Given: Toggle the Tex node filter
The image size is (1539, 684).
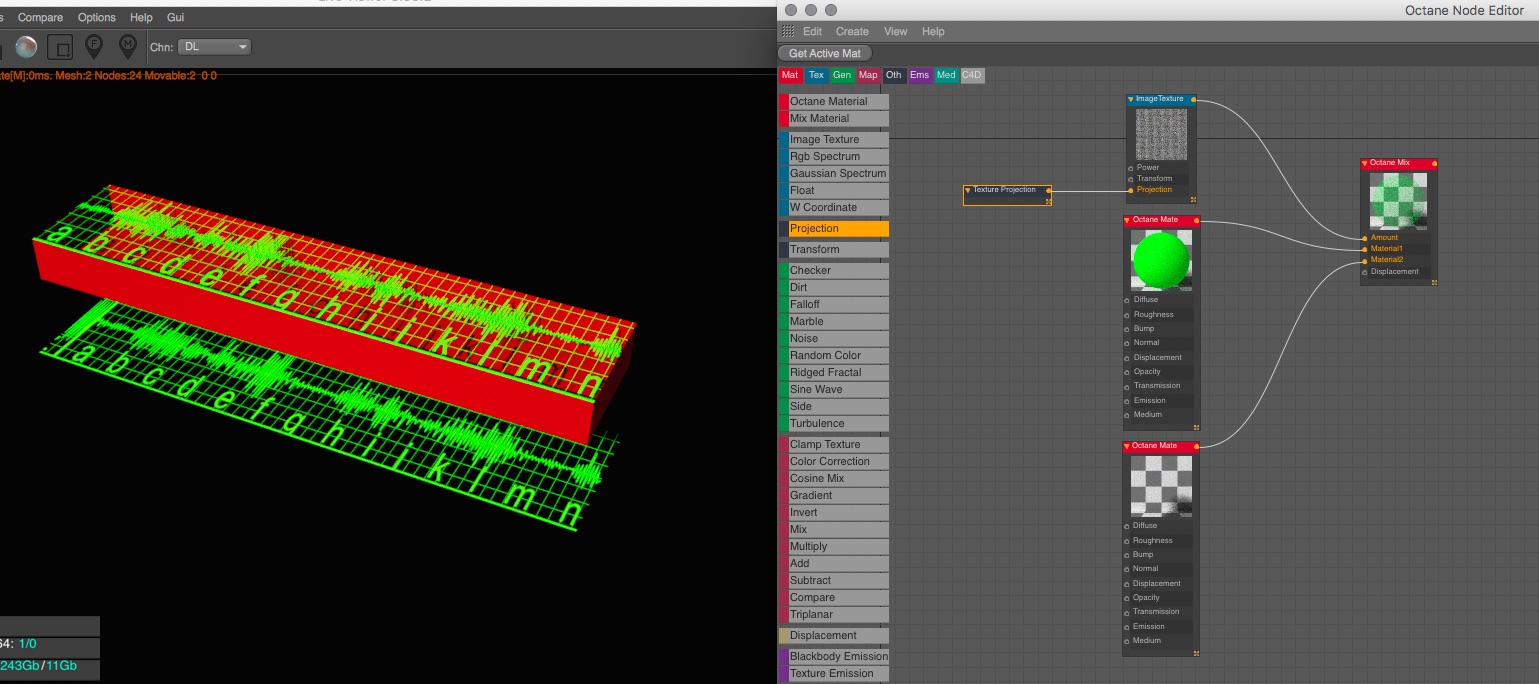Looking at the screenshot, I should (816, 75).
